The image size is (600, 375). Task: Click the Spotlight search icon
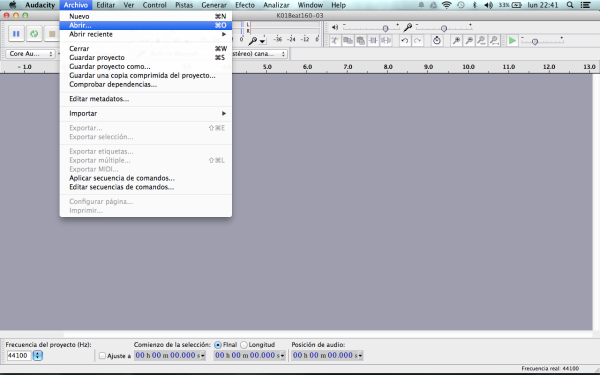[570, 5]
